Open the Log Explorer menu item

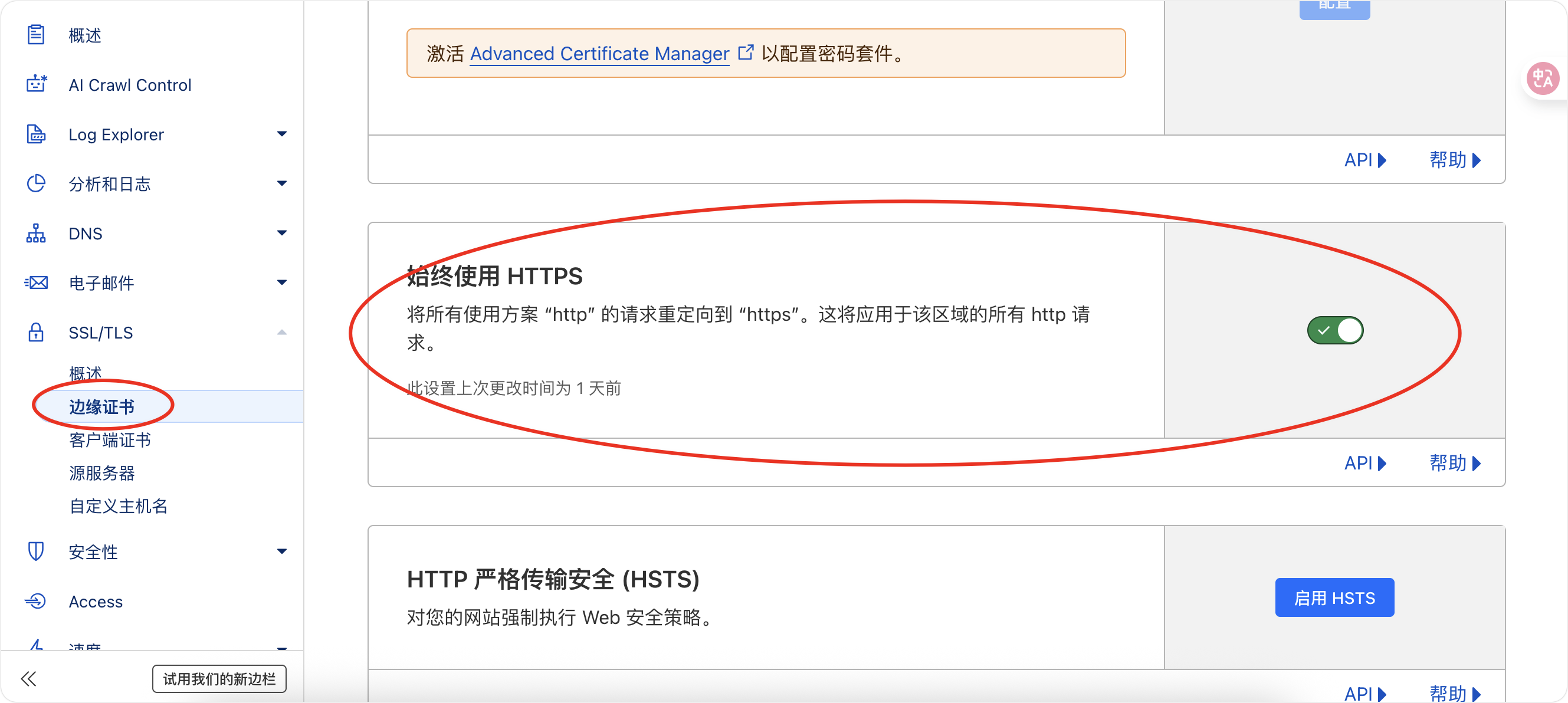[x=116, y=134]
